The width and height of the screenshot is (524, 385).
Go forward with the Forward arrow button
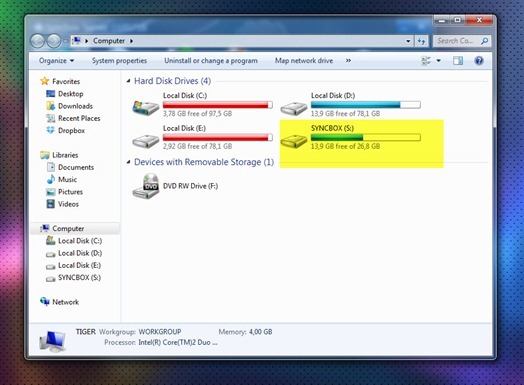tap(53, 41)
